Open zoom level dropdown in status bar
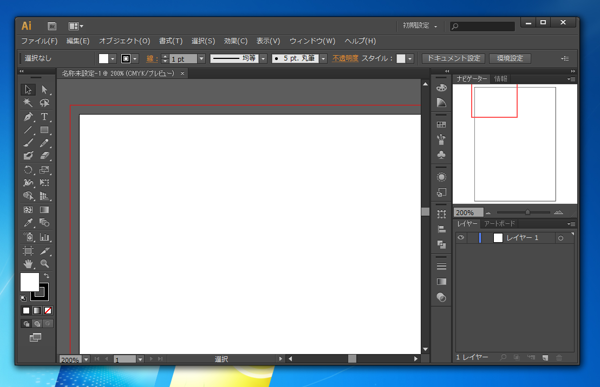Screen dimensions: 600x387 (86, 359)
